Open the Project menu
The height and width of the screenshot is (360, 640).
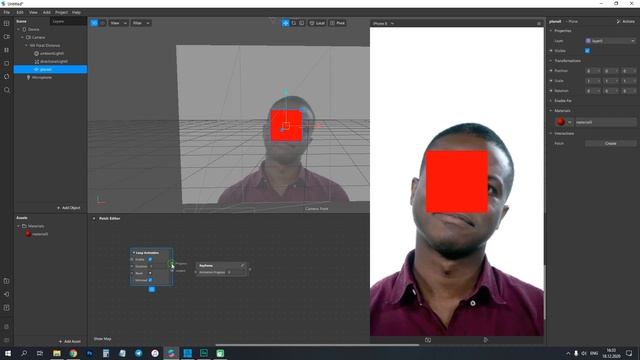pyautogui.click(x=62, y=12)
